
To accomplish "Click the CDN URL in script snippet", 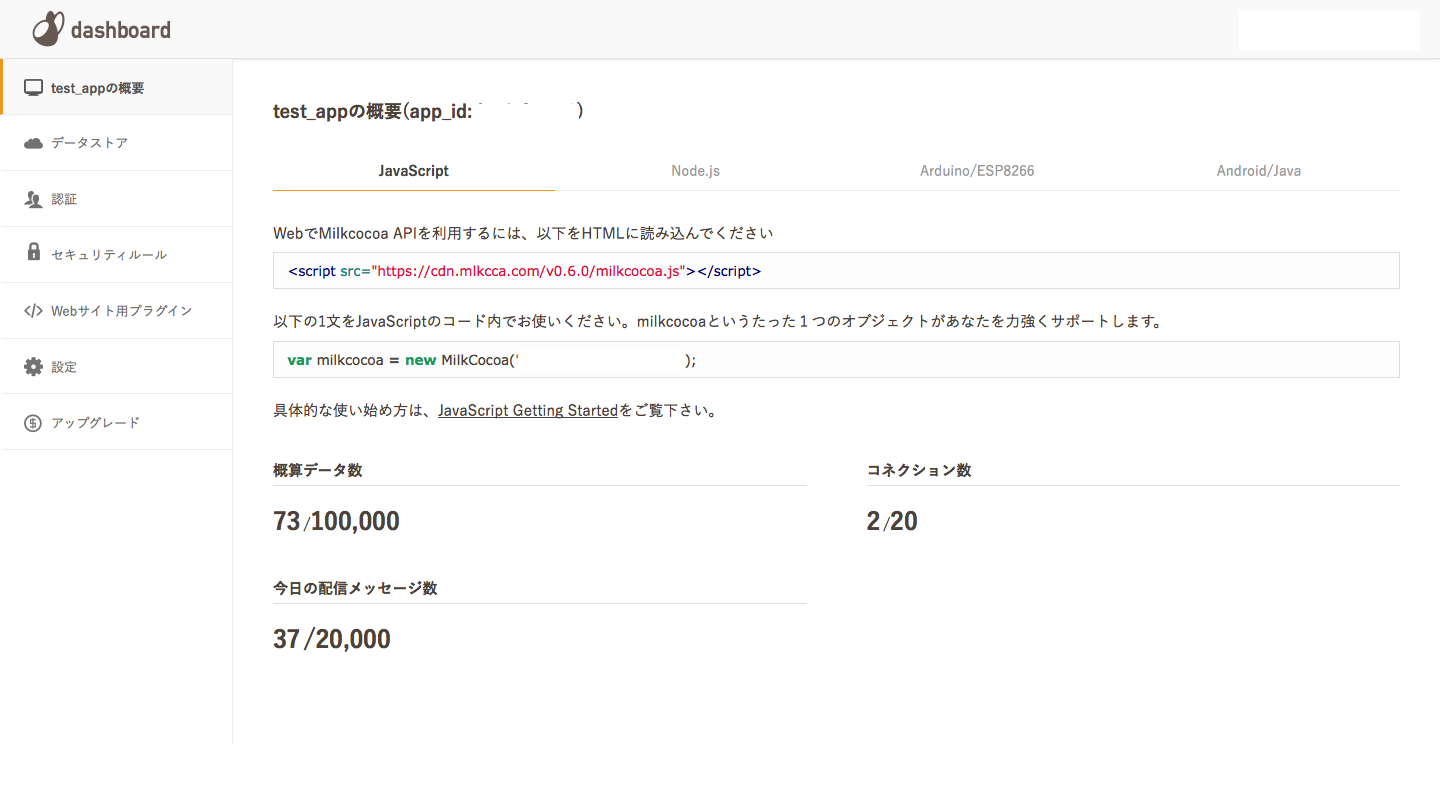I will click(527, 271).
